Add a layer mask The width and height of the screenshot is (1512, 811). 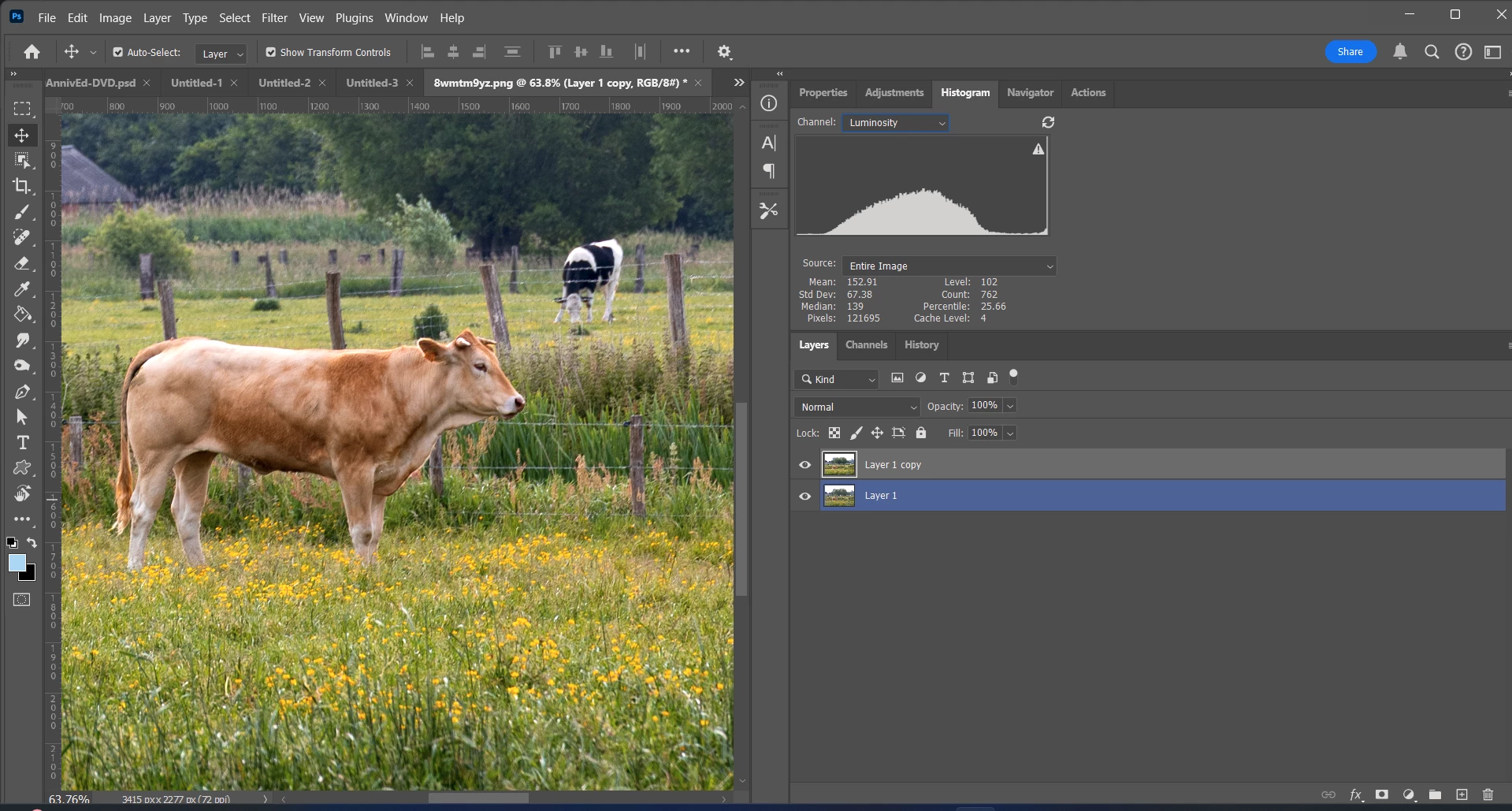[x=1381, y=794]
